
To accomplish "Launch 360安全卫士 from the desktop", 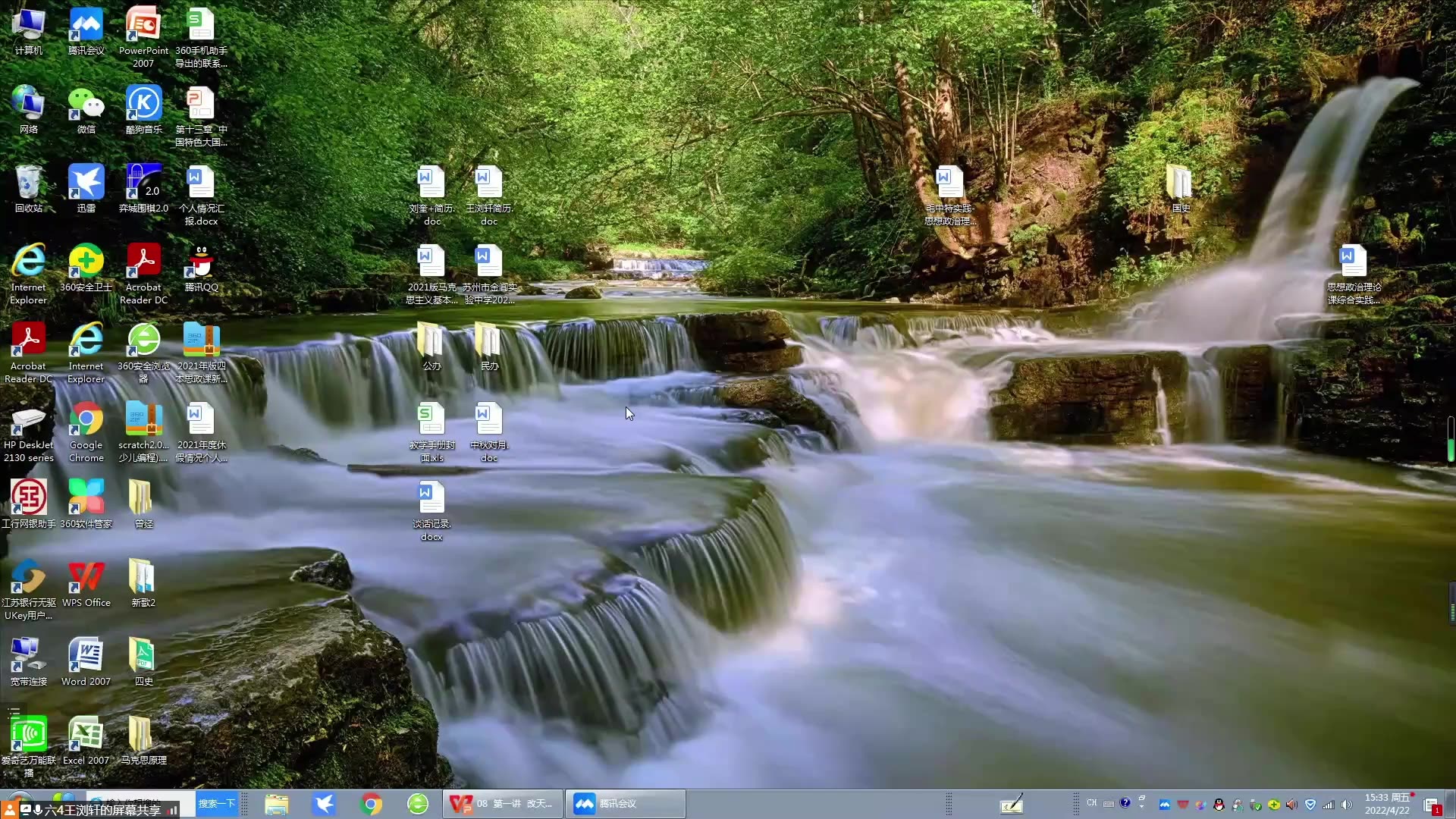I will pyautogui.click(x=86, y=268).
